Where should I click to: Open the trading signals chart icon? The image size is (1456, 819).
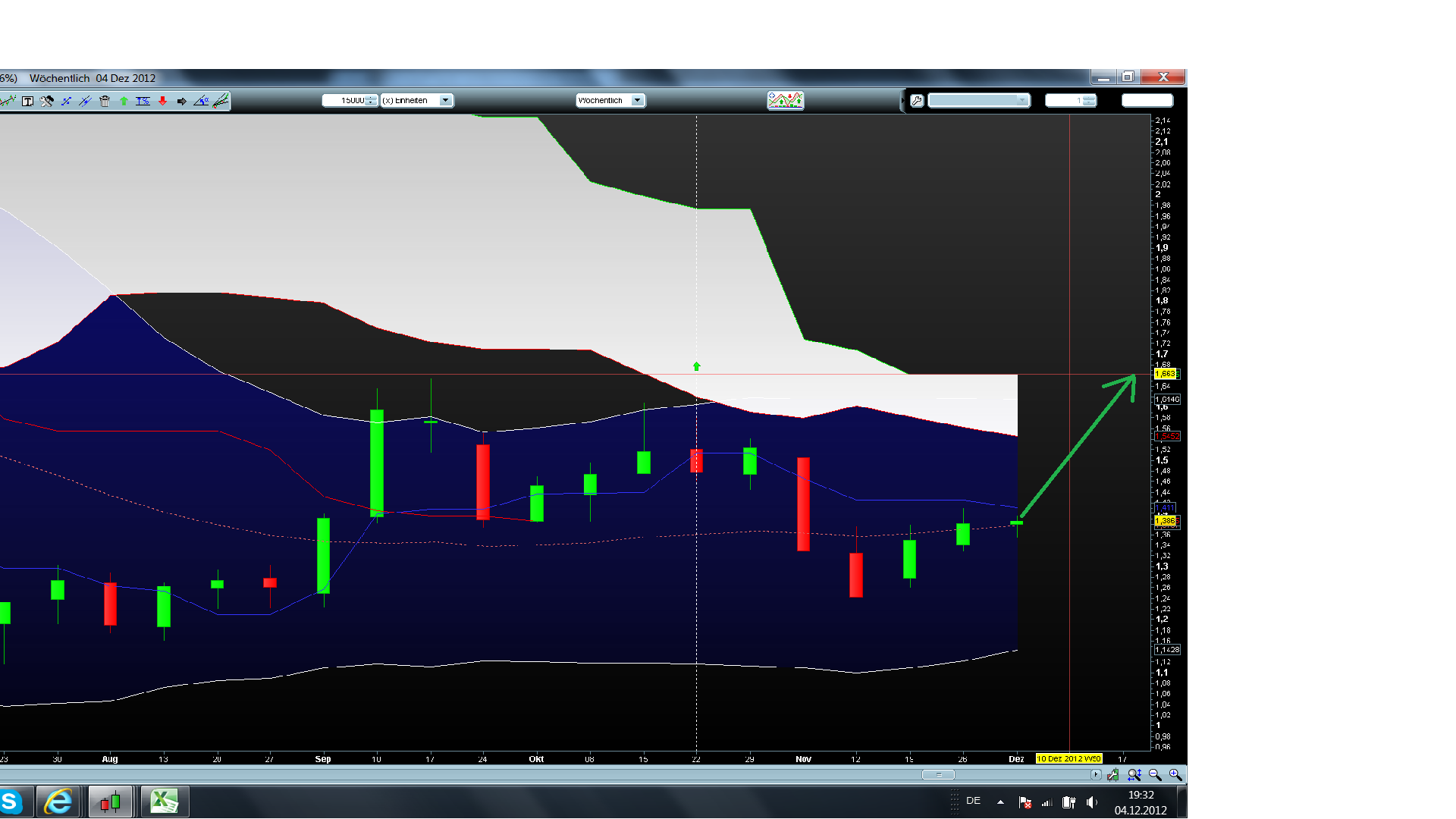[x=785, y=100]
